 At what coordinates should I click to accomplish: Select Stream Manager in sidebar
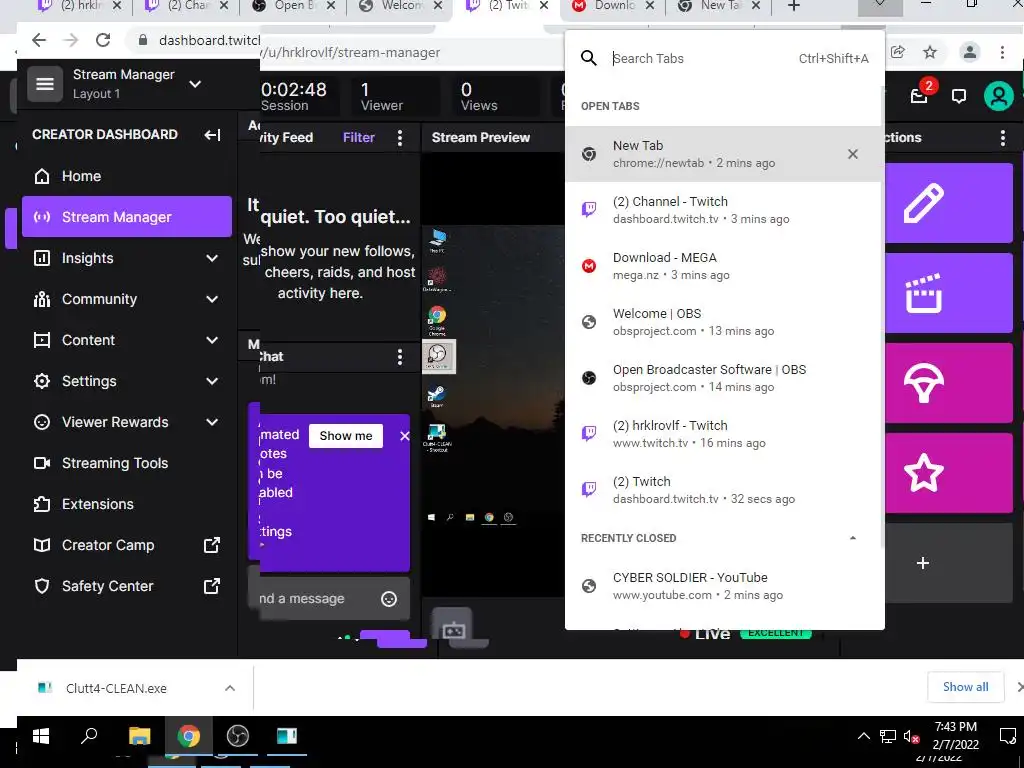pyautogui.click(x=127, y=217)
